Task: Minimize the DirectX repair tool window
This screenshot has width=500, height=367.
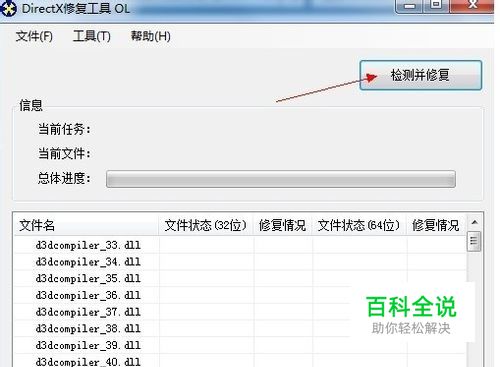Action: tap(409, 6)
